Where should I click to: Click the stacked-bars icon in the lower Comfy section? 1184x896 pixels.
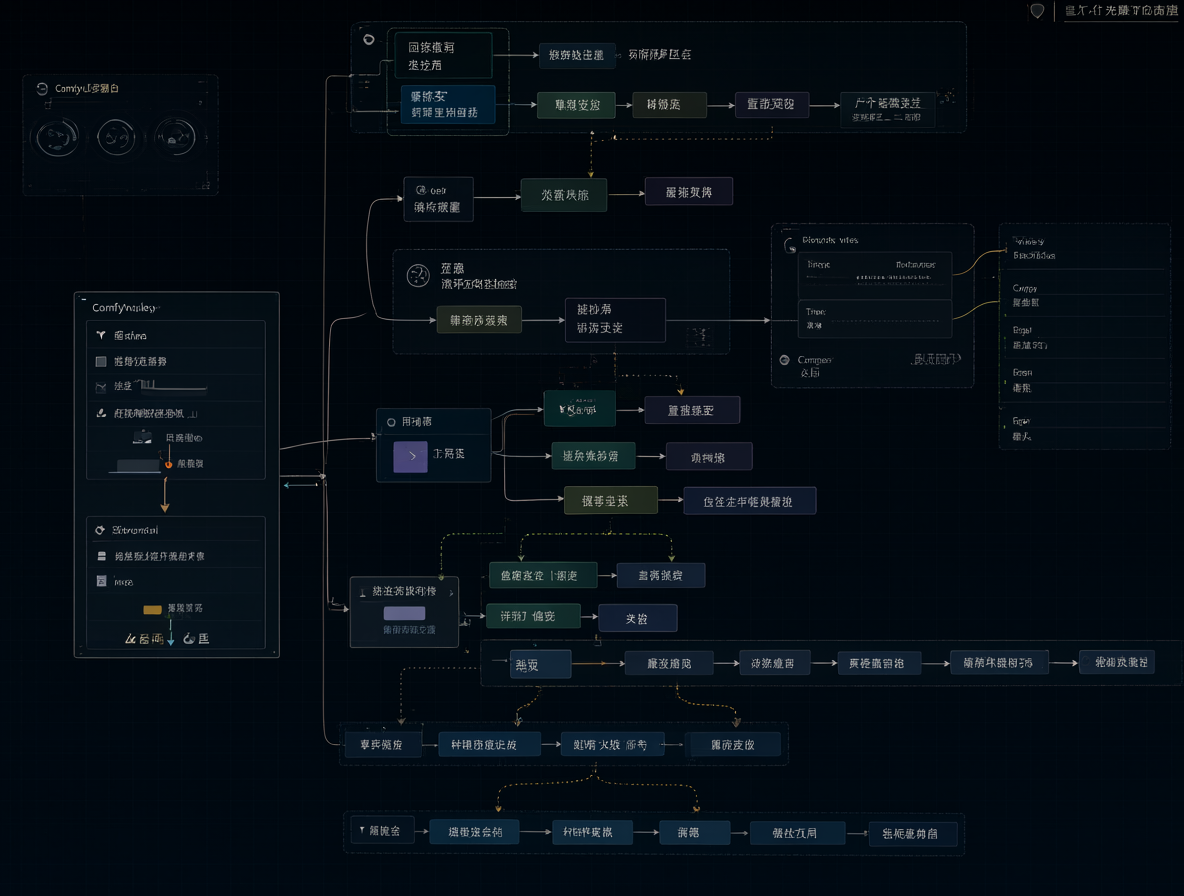coord(101,556)
